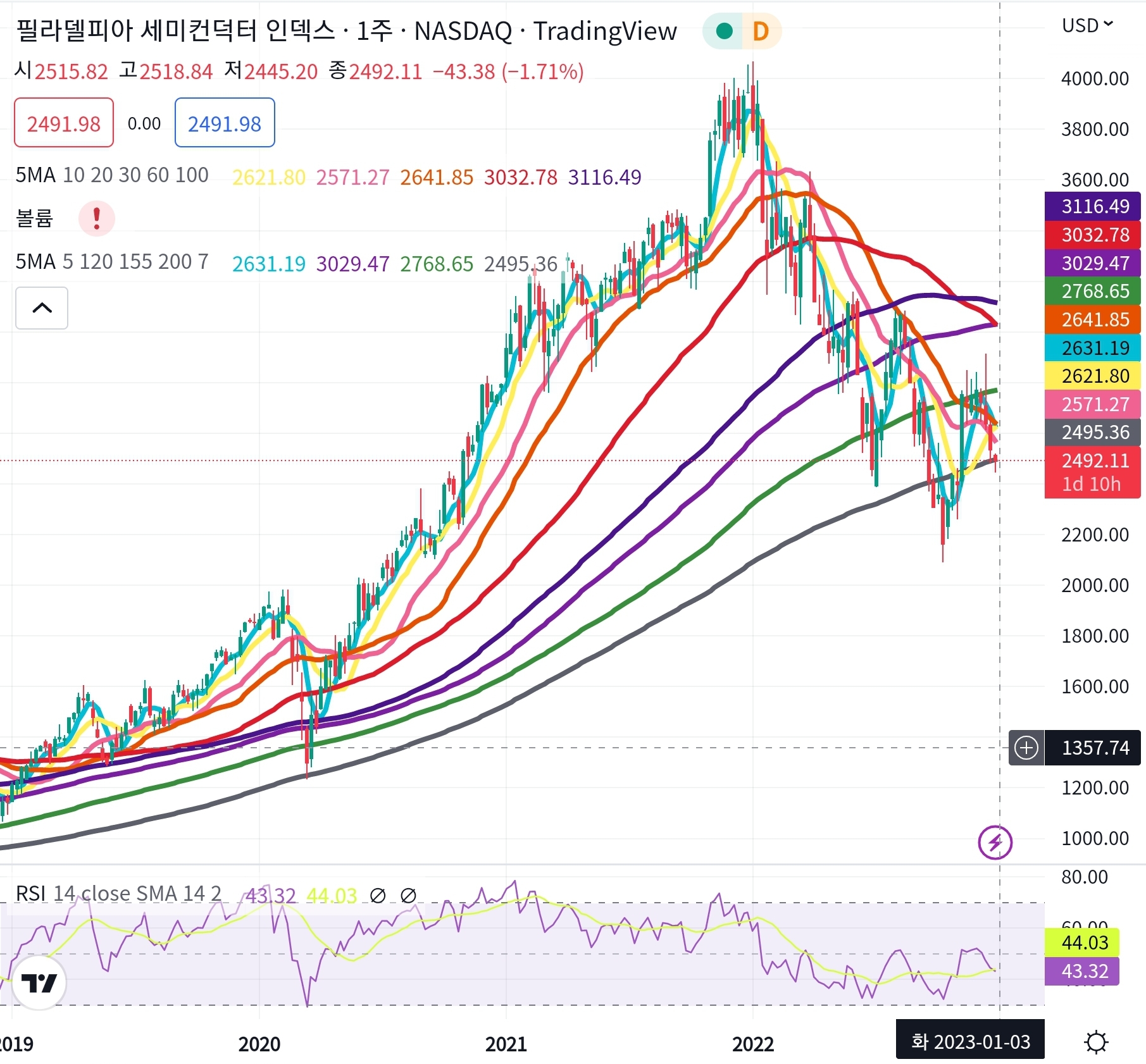The width and height of the screenshot is (1146, 1064).
Task: Click the lightning bolt go-to-realtime icon
Action: (995, 843)
